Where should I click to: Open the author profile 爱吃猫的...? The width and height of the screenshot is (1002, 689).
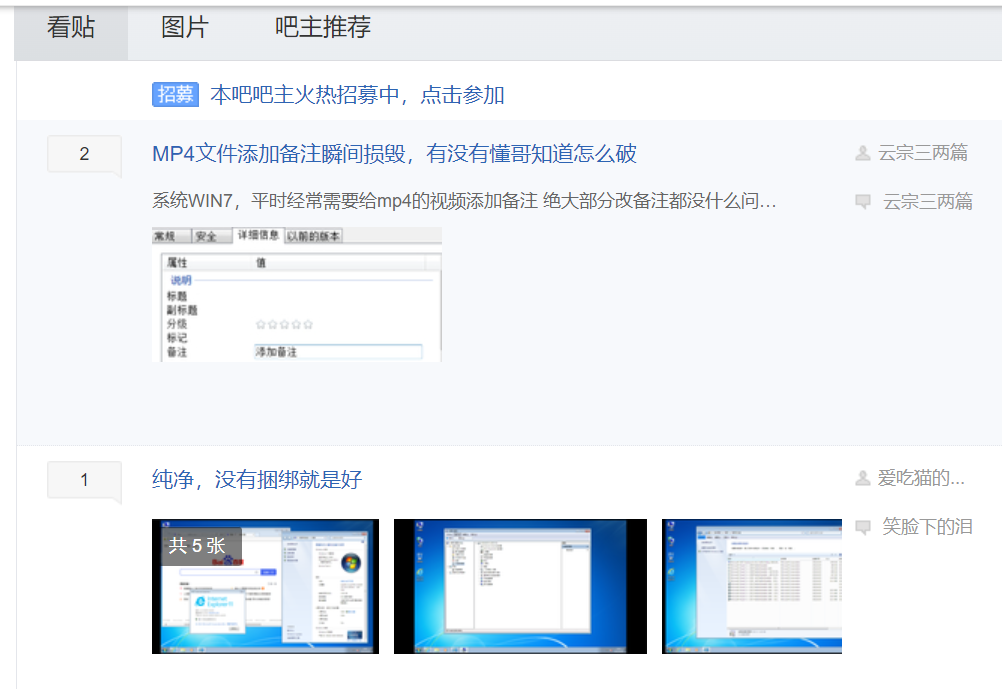pyautogui.click(x=921, y=479)
